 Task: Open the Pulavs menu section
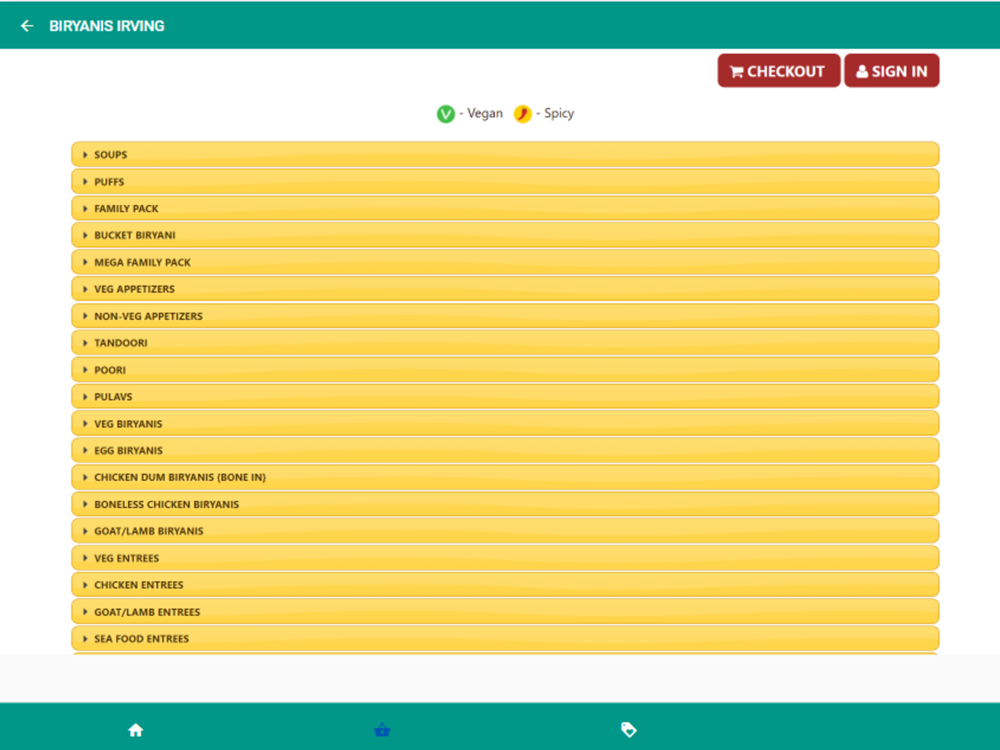pyautogui.click(x=505, y=397)
